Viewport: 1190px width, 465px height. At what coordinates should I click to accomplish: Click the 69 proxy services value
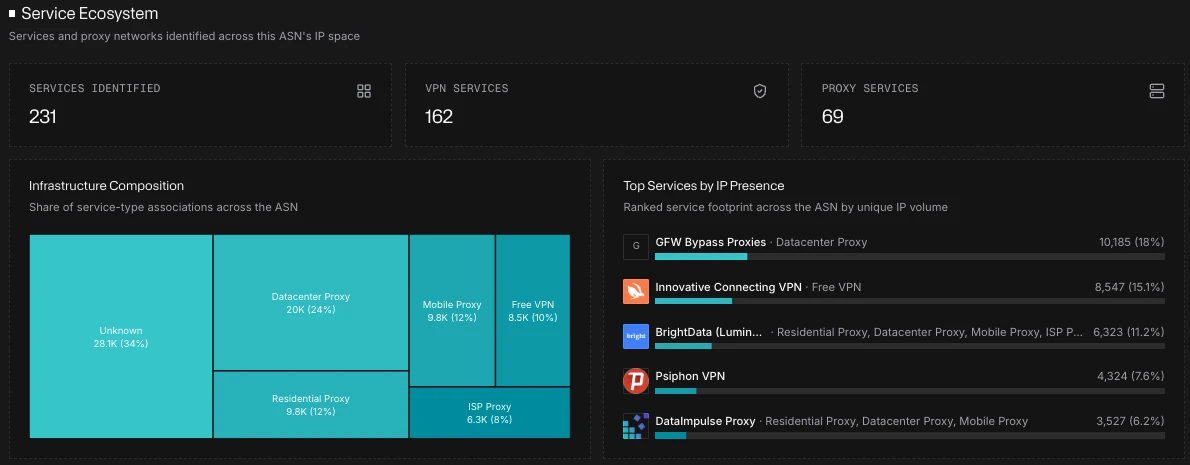(x=833, y=116)
